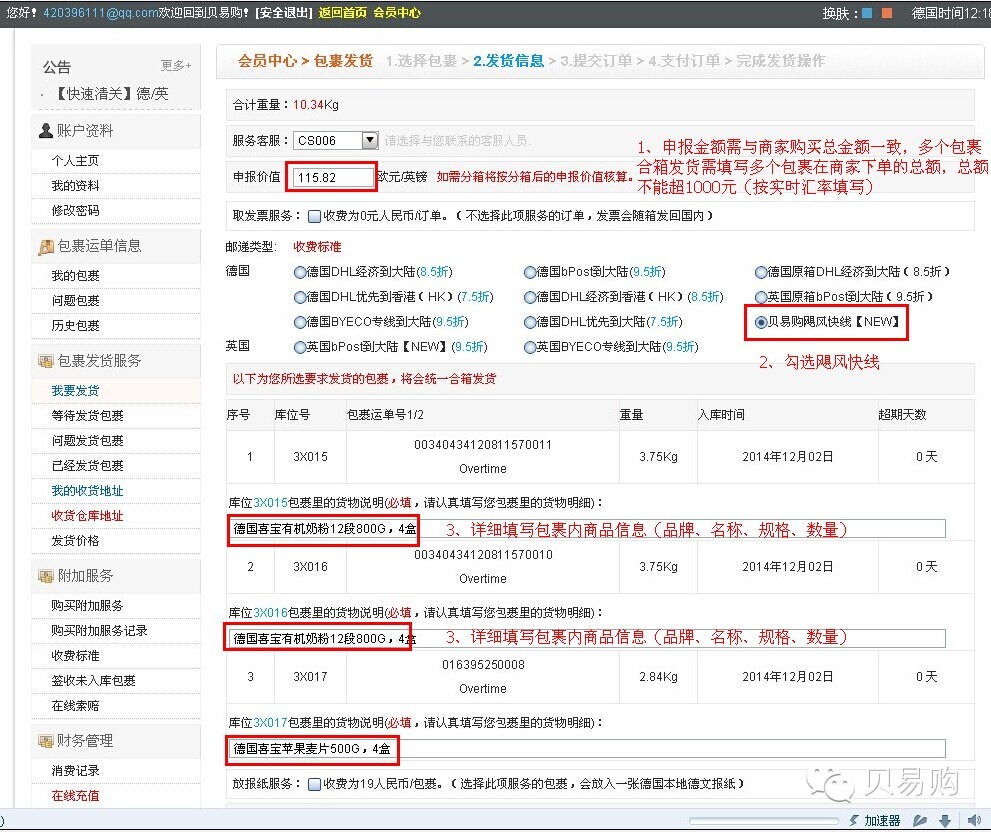Open 修改密码 in the sidebar
The height and width of the screenshot is (832, 991).
(75, 211)
